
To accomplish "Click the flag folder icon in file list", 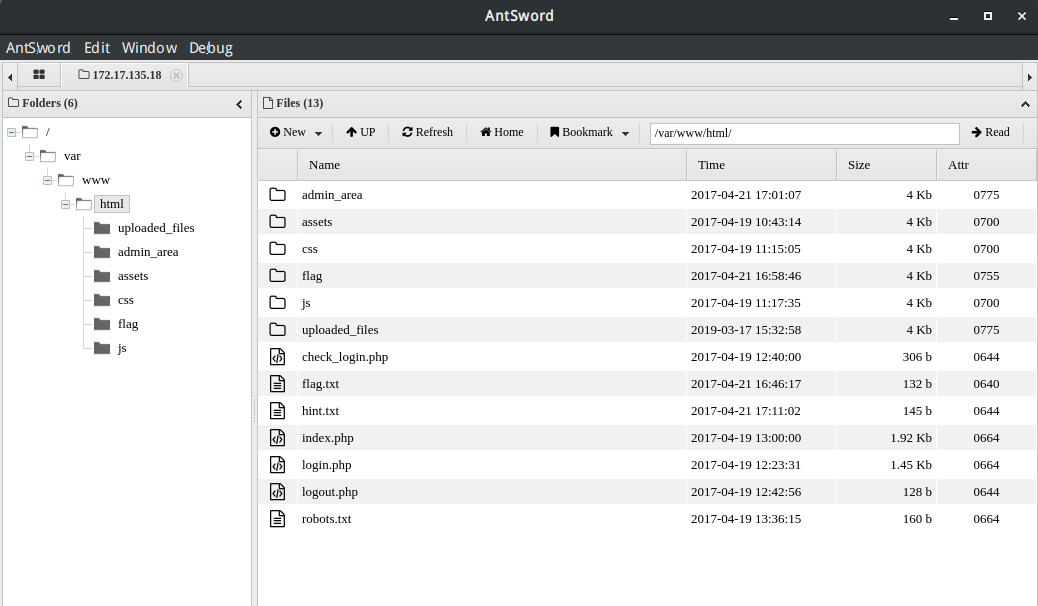I will [277, 276].
